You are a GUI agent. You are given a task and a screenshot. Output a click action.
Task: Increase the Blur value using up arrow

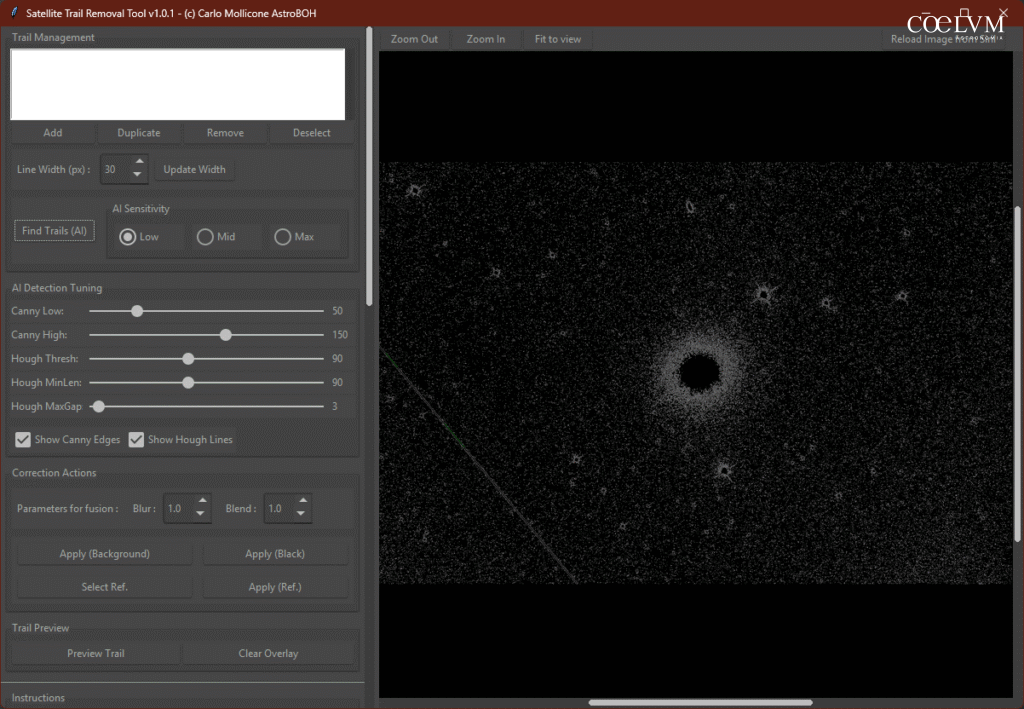click(201, 502)
